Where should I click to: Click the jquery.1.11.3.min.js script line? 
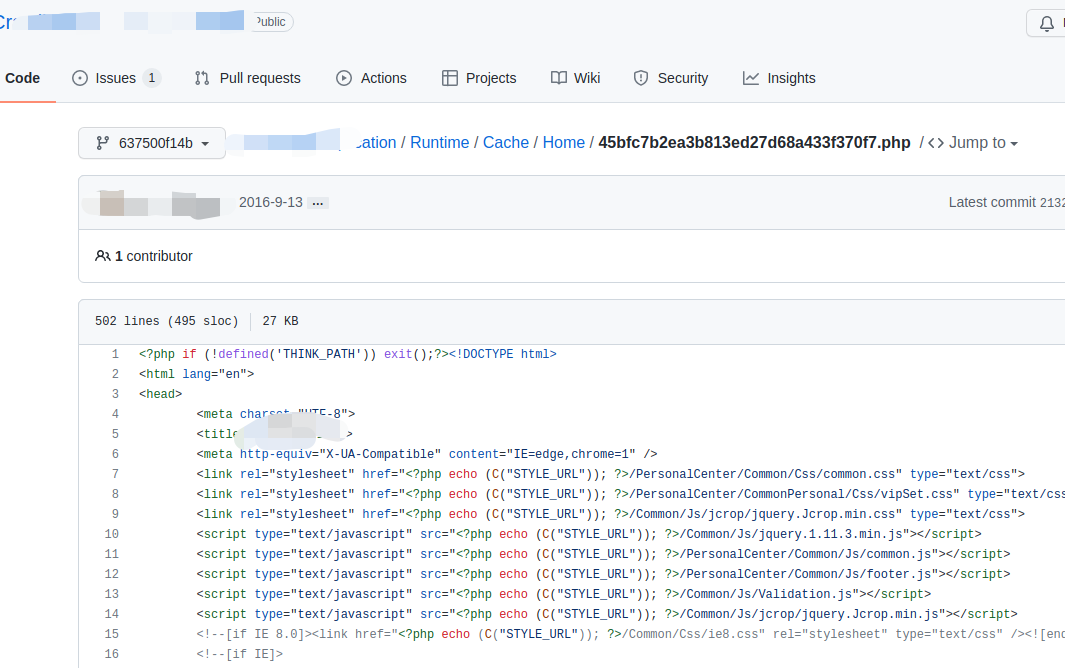coord(589,534)
